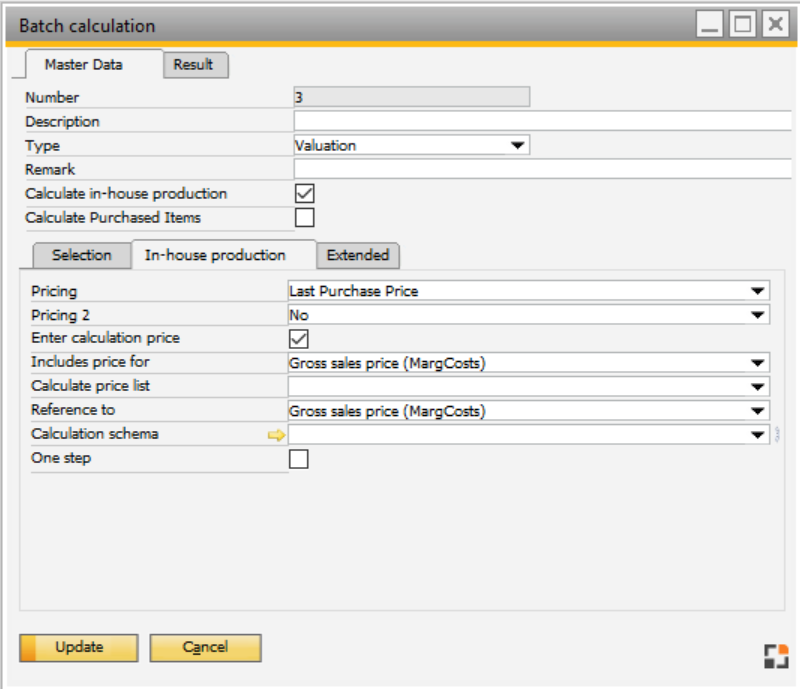The image size is (800, 689).
Task: Minimize the Batch calculation window
Action: pyautogui.click(x=710, y=25)
